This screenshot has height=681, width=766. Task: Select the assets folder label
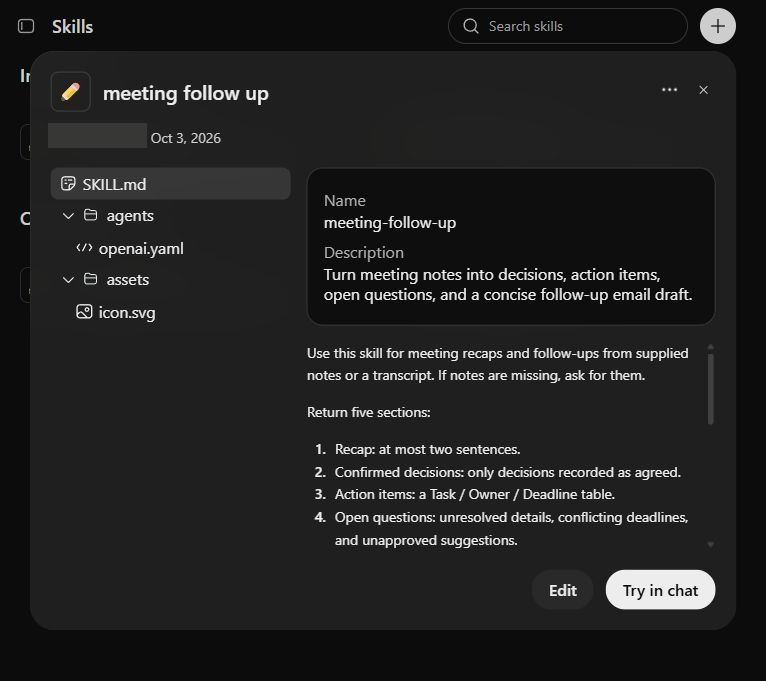[x=128, y=279]
